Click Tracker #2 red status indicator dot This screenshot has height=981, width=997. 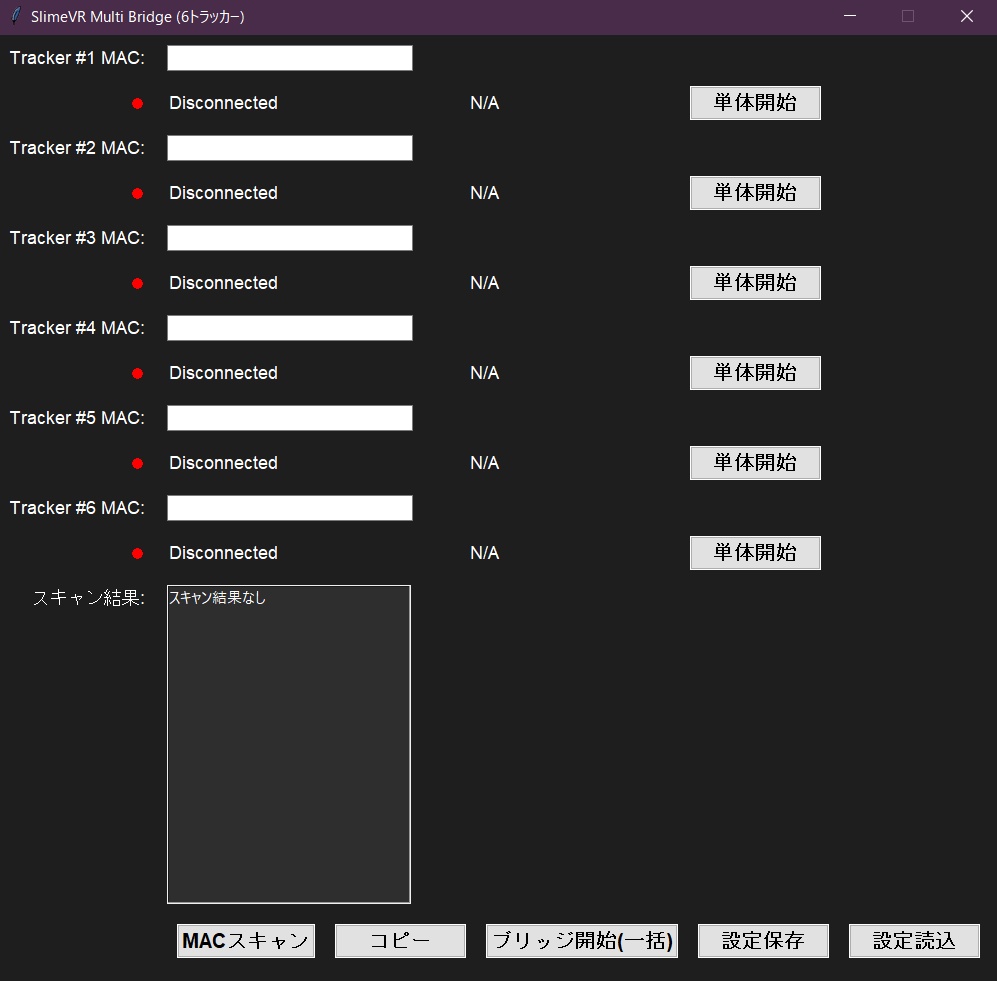coord(137,193)
